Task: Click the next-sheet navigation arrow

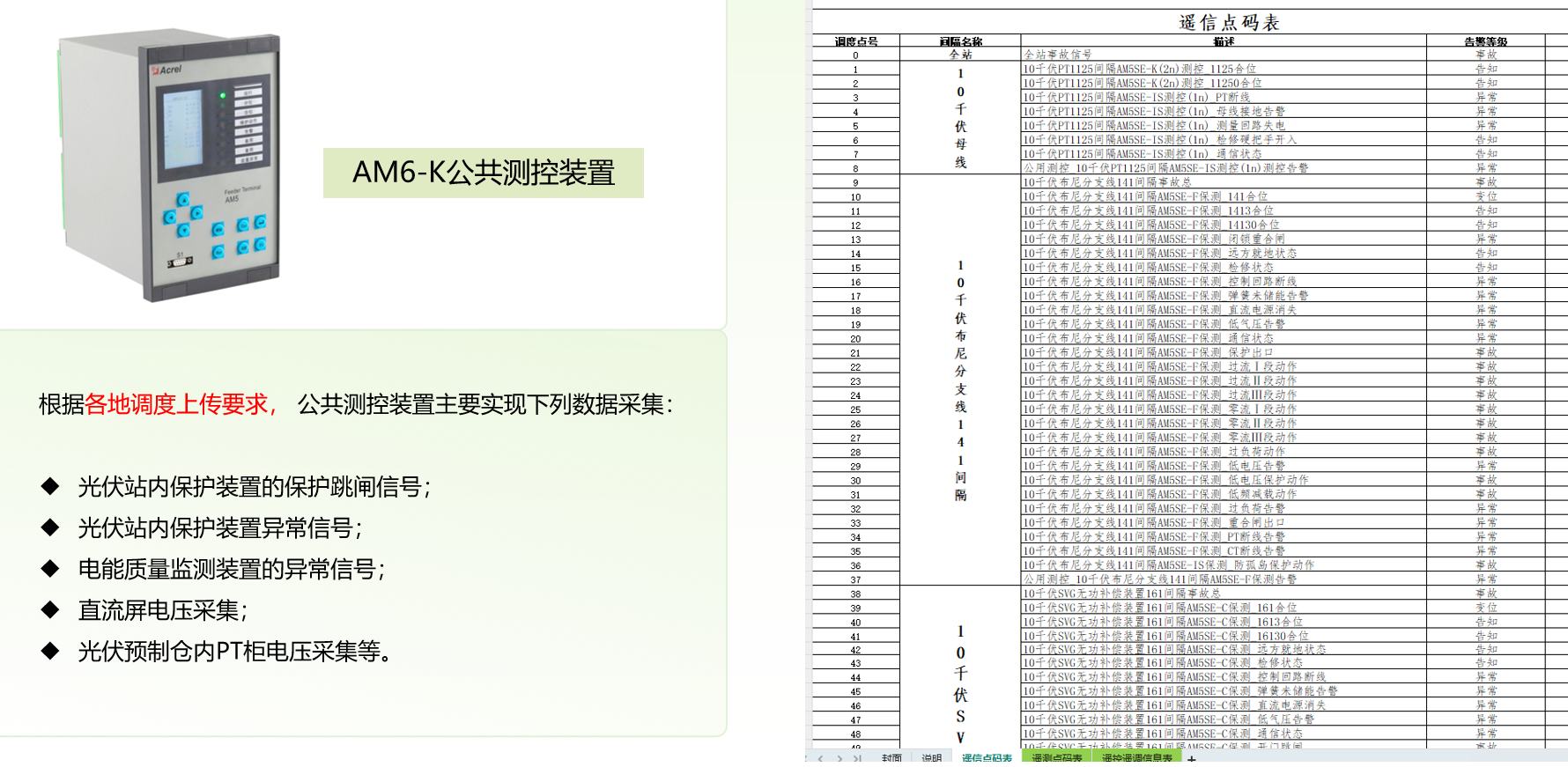Action: click(x=839, y=758)
